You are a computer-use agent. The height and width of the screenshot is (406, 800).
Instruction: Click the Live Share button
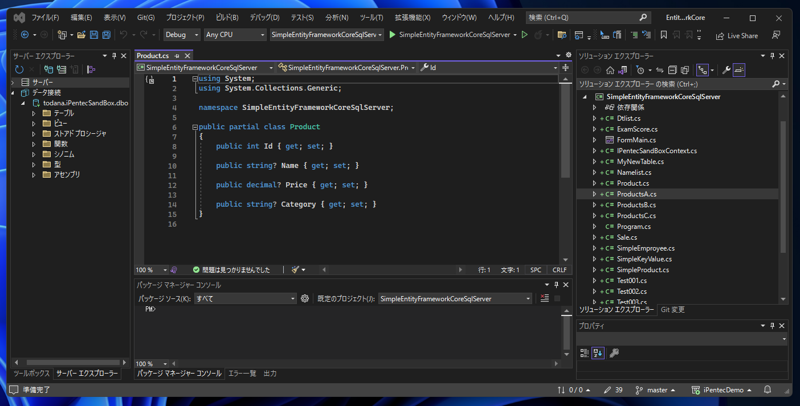pos(737,35)
